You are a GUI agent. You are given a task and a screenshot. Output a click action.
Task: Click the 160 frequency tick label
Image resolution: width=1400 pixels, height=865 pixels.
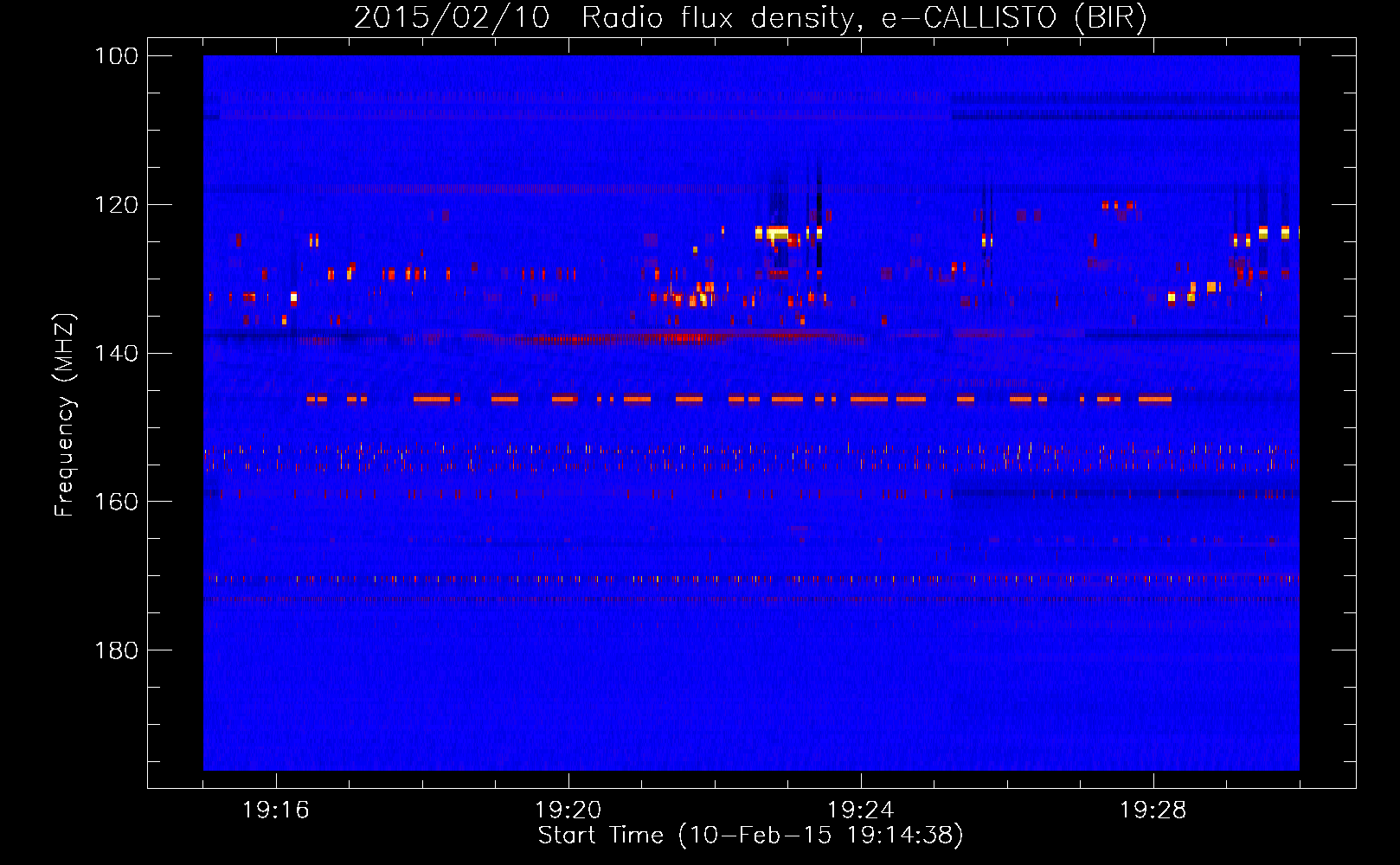117,502
